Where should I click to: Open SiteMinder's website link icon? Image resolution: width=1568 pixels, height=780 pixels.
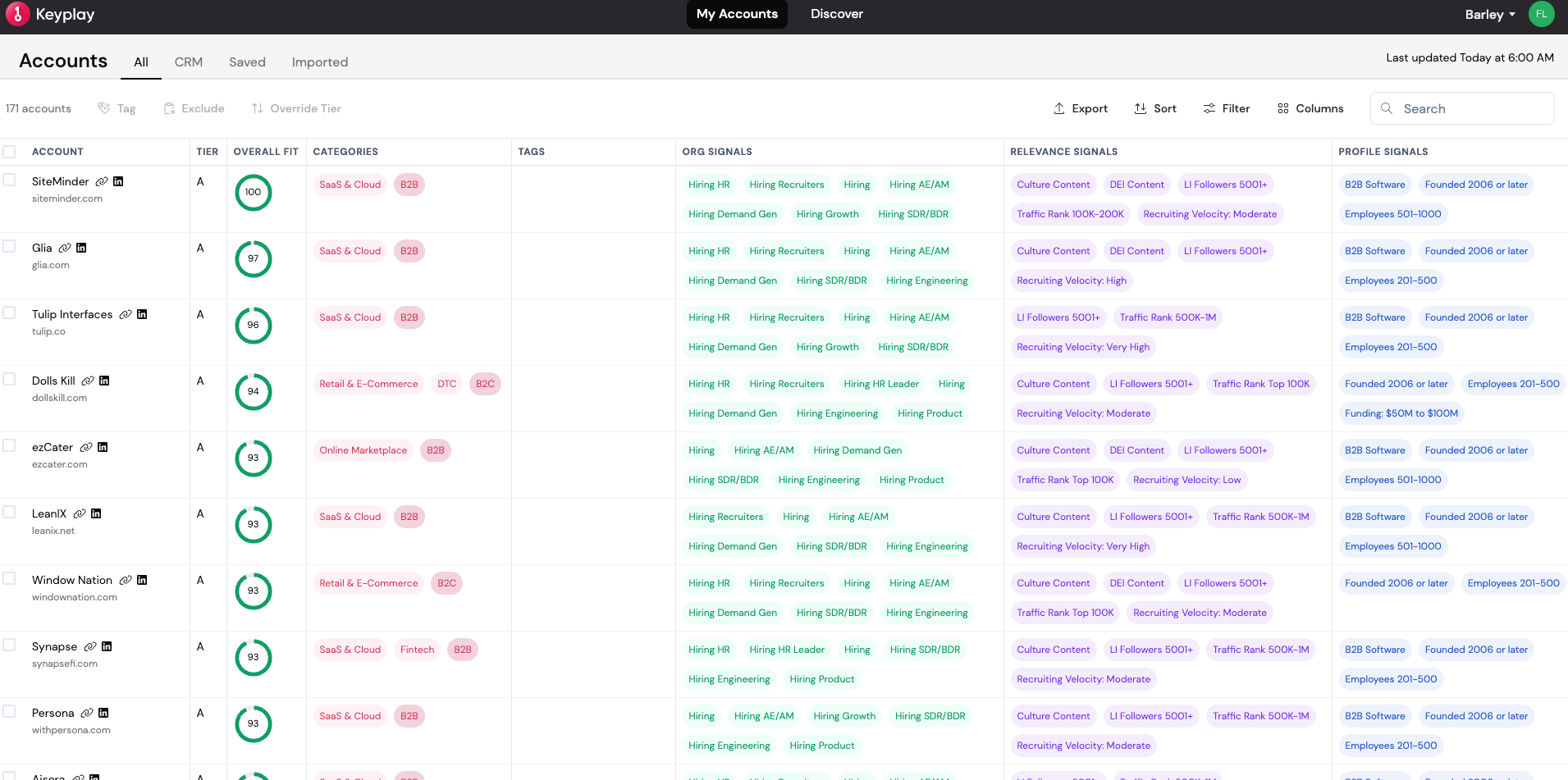102,181
